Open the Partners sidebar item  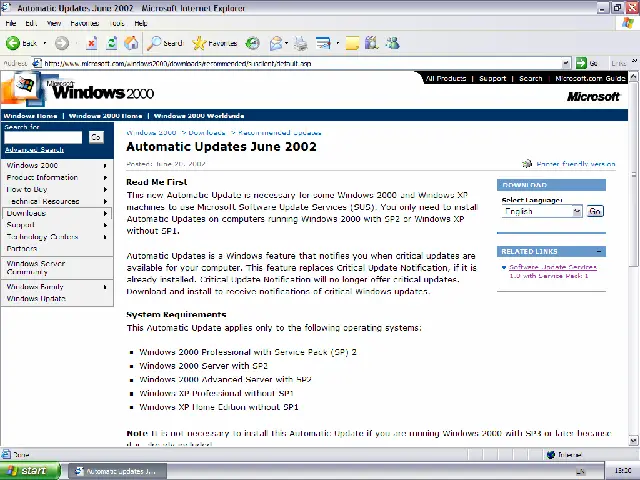[22, 249]
